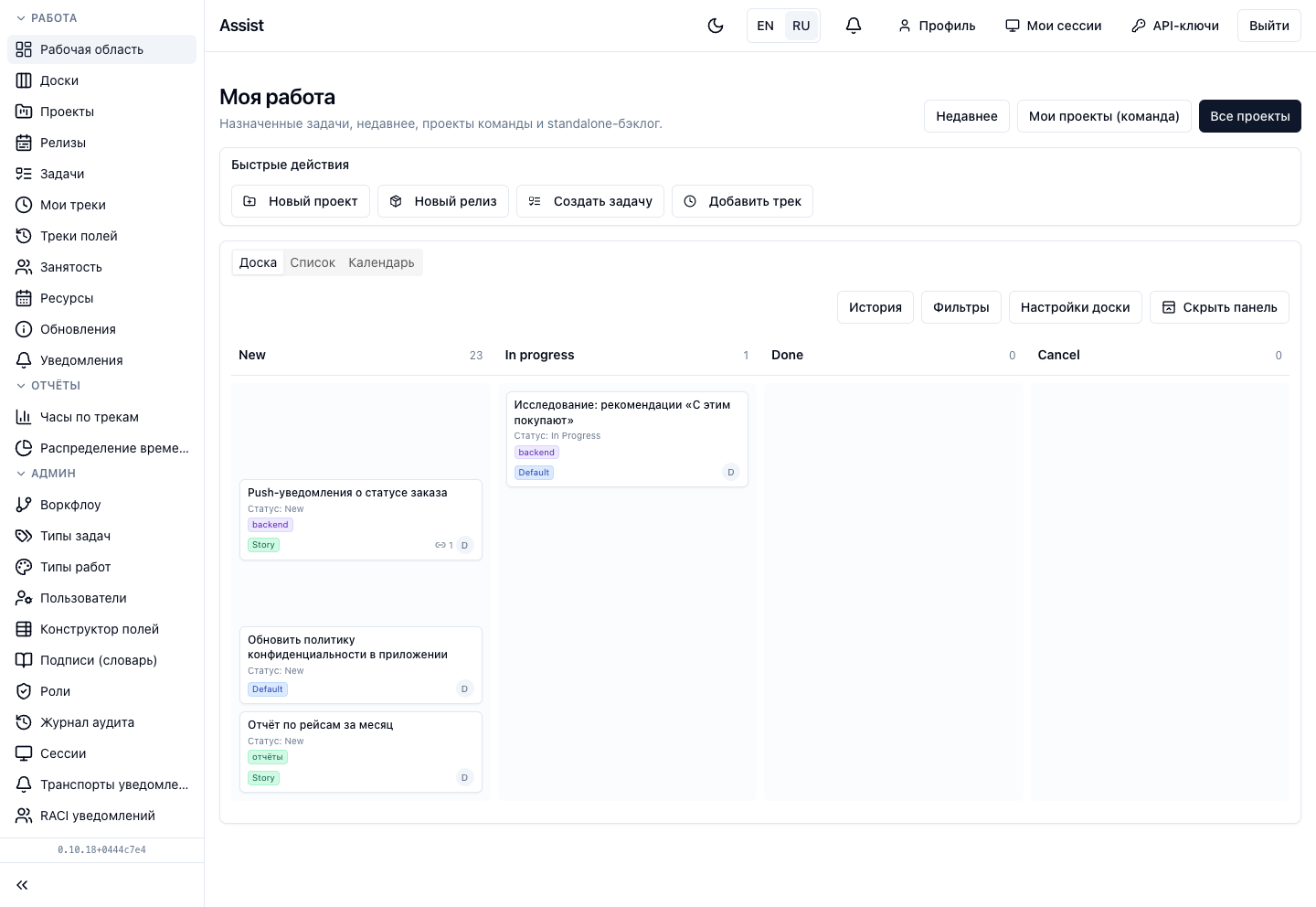Open Конструктор полей page
The height and width of the screenshot is (907, 1316).
point(101,629)
